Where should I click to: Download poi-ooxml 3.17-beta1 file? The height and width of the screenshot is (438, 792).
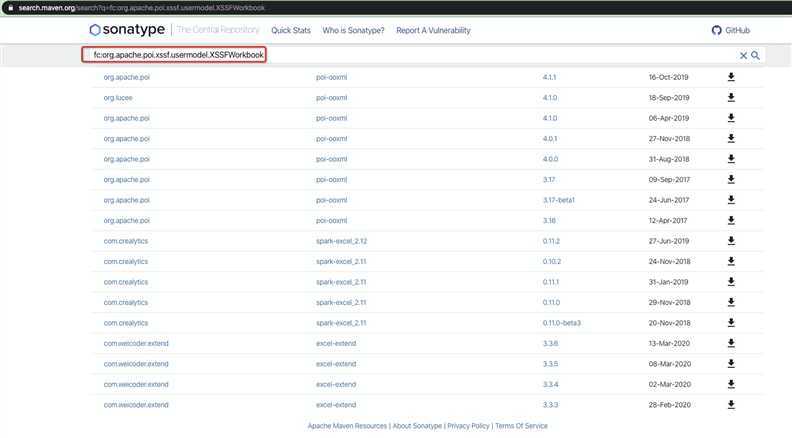coord(731,200)
